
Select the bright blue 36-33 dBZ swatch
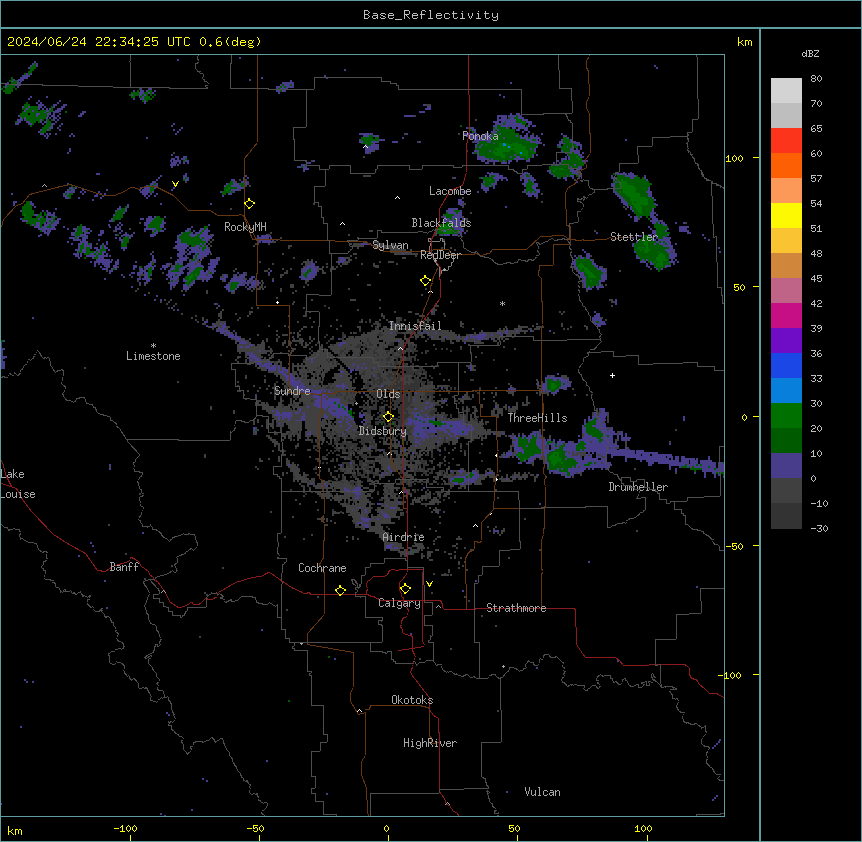pyautogui.click(x=786, y=365)
